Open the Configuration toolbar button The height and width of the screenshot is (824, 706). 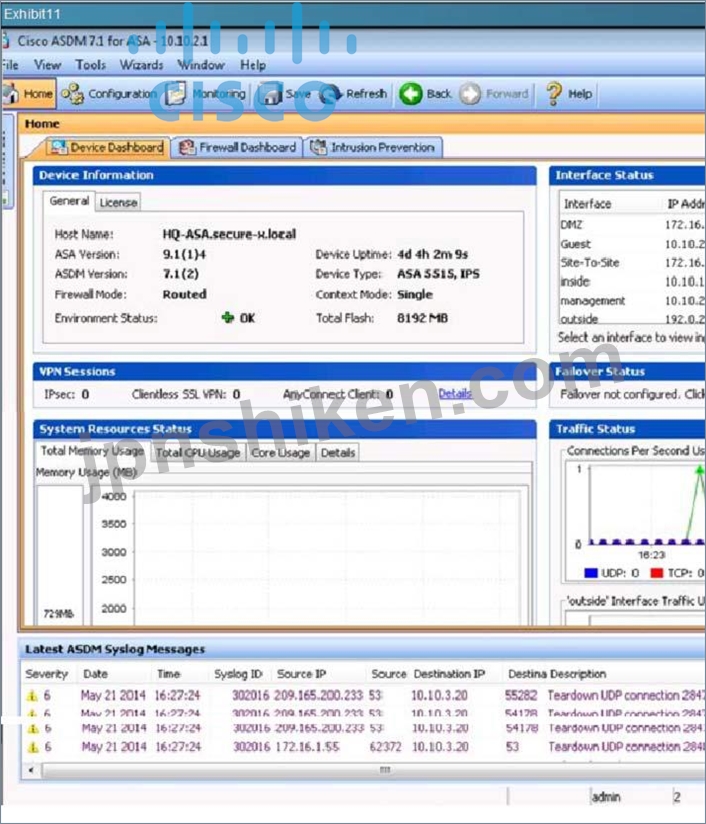click(x=109, y=94)
